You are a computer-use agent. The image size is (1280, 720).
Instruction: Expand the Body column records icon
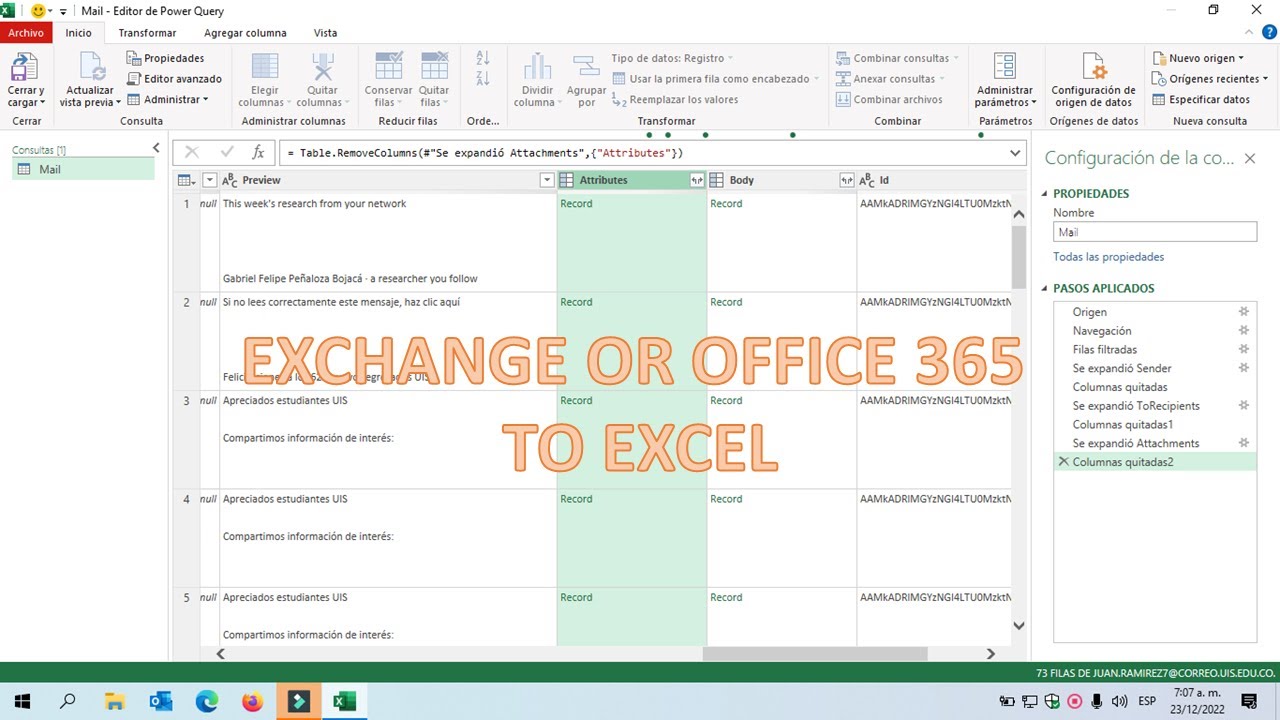847,180
